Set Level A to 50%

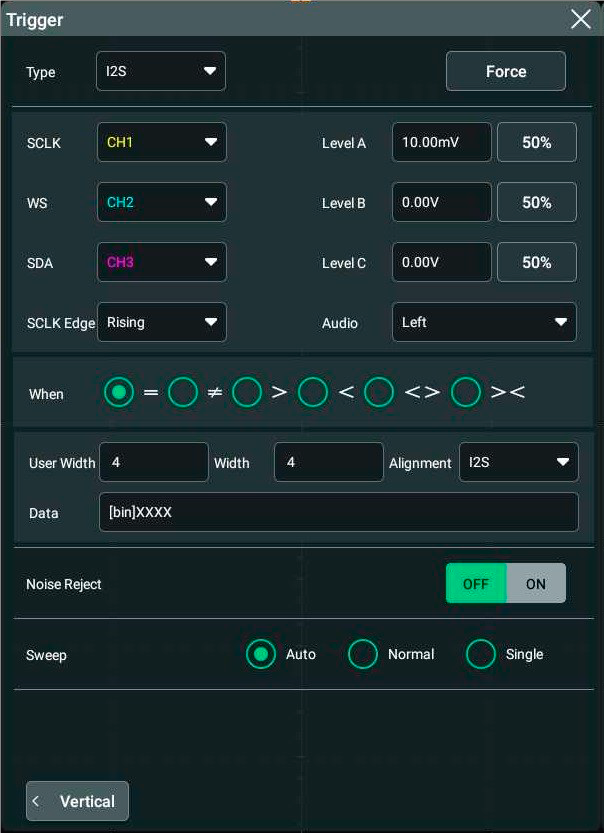(537, 142)
